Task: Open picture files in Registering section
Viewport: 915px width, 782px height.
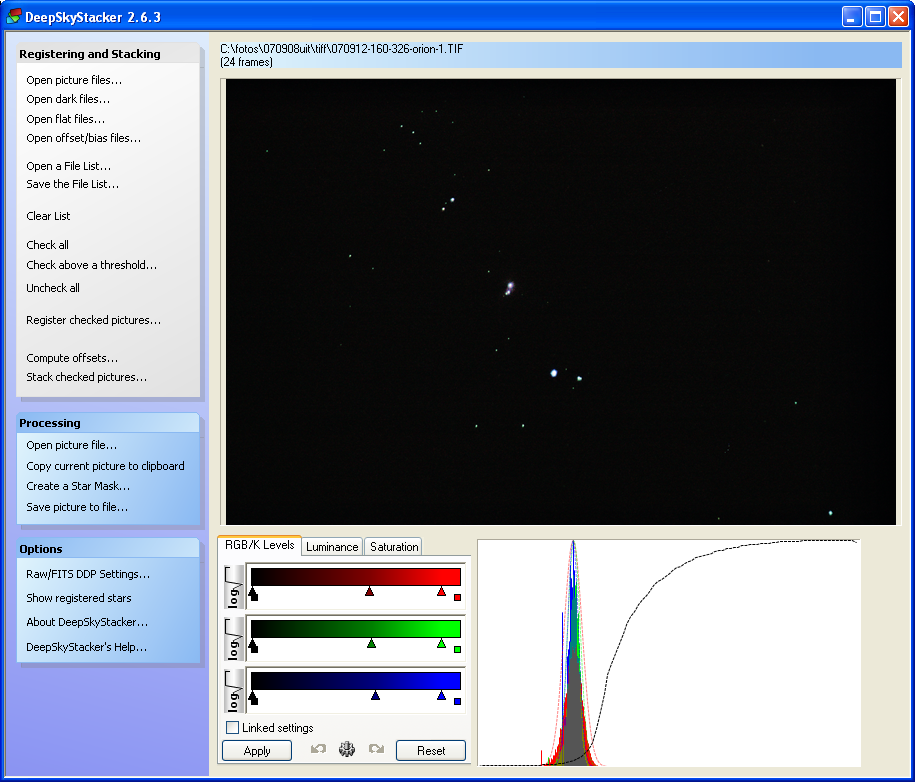Action: [74, 80]
